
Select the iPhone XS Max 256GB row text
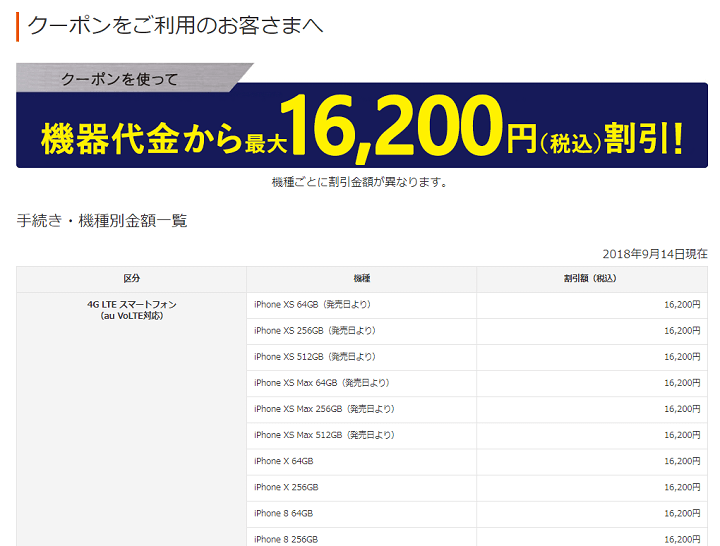324,409
